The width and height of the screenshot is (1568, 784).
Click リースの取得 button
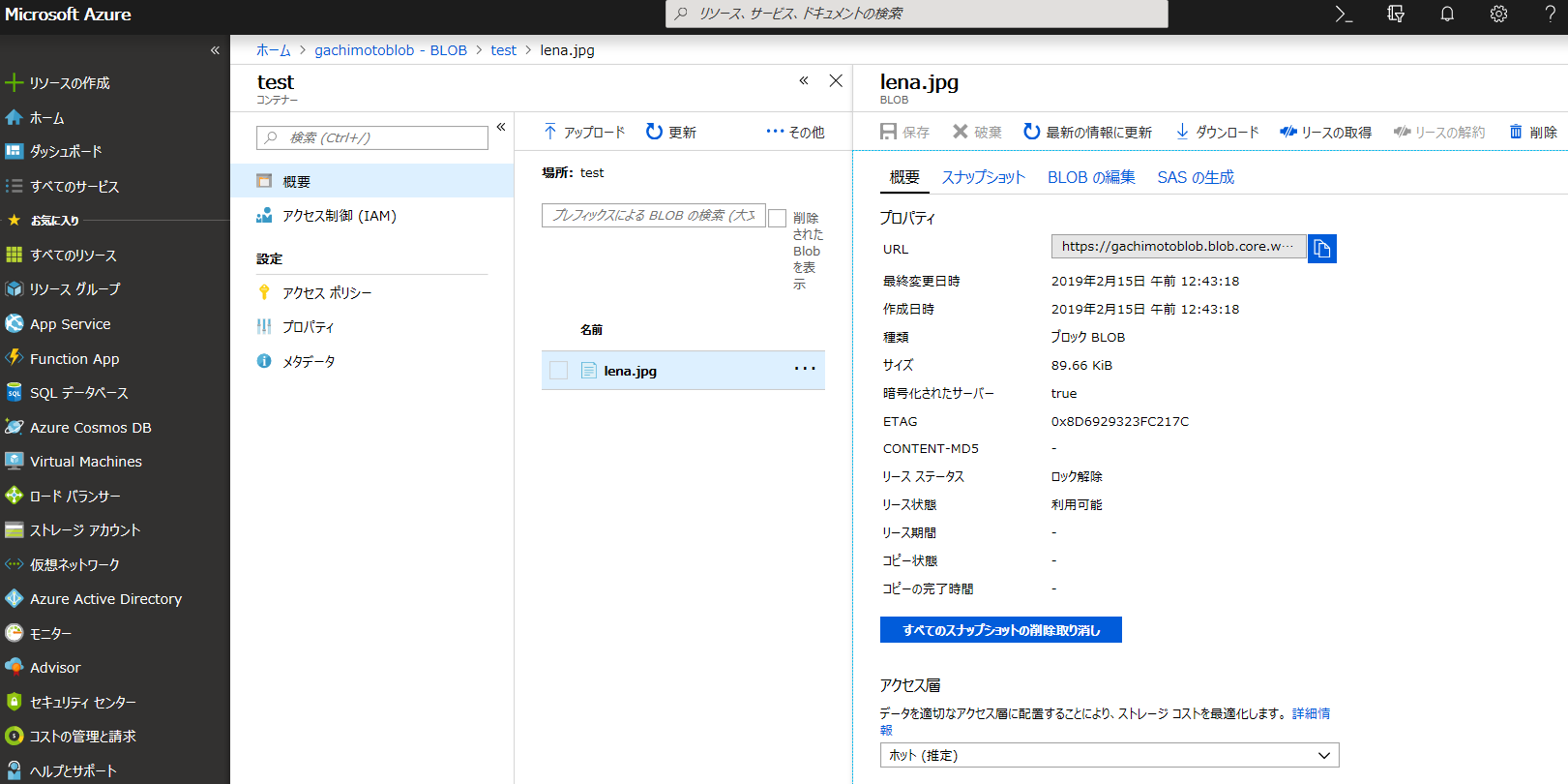pos(1325,132)
